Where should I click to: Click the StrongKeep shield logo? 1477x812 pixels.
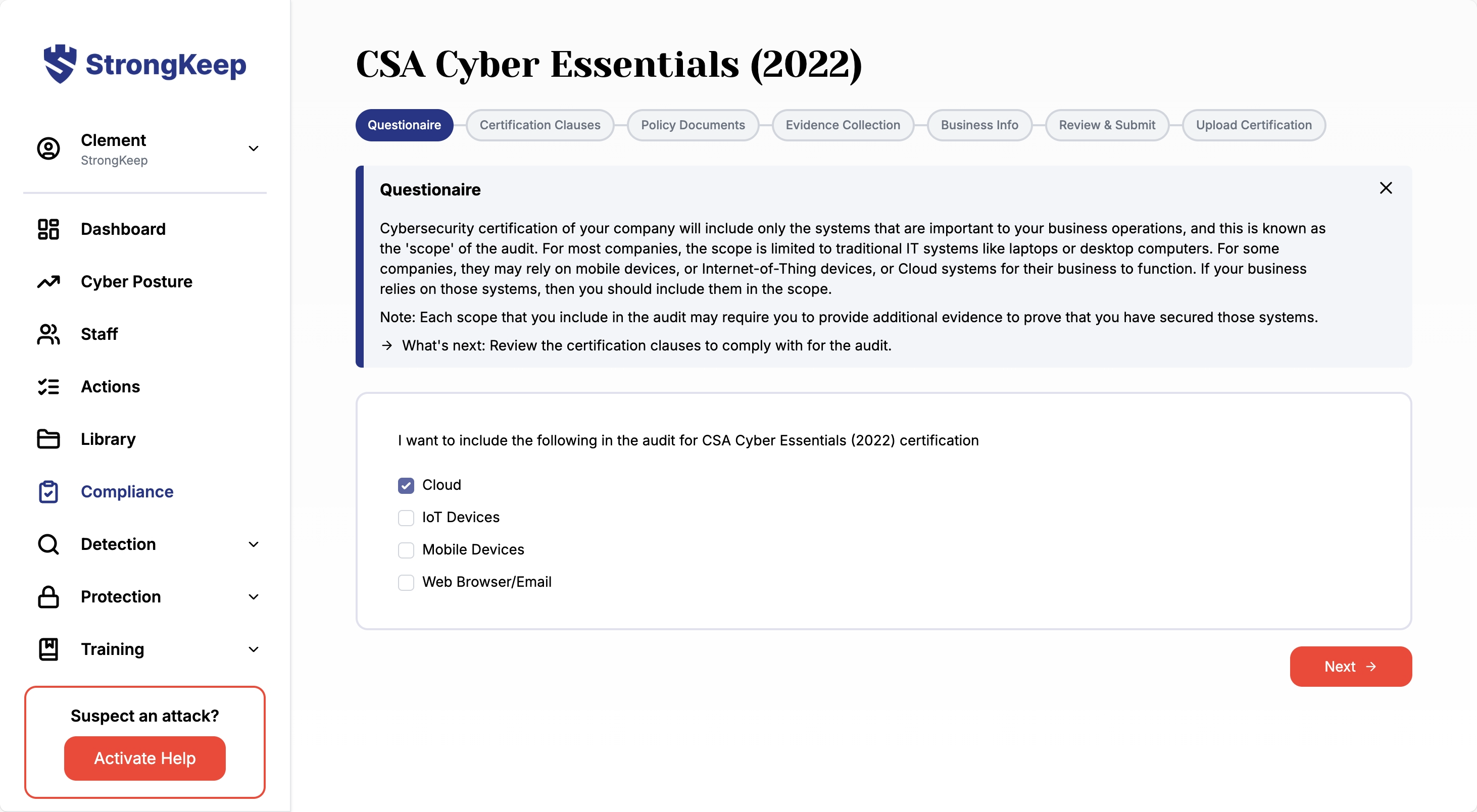pyautogui.click(x=60, y=64)
